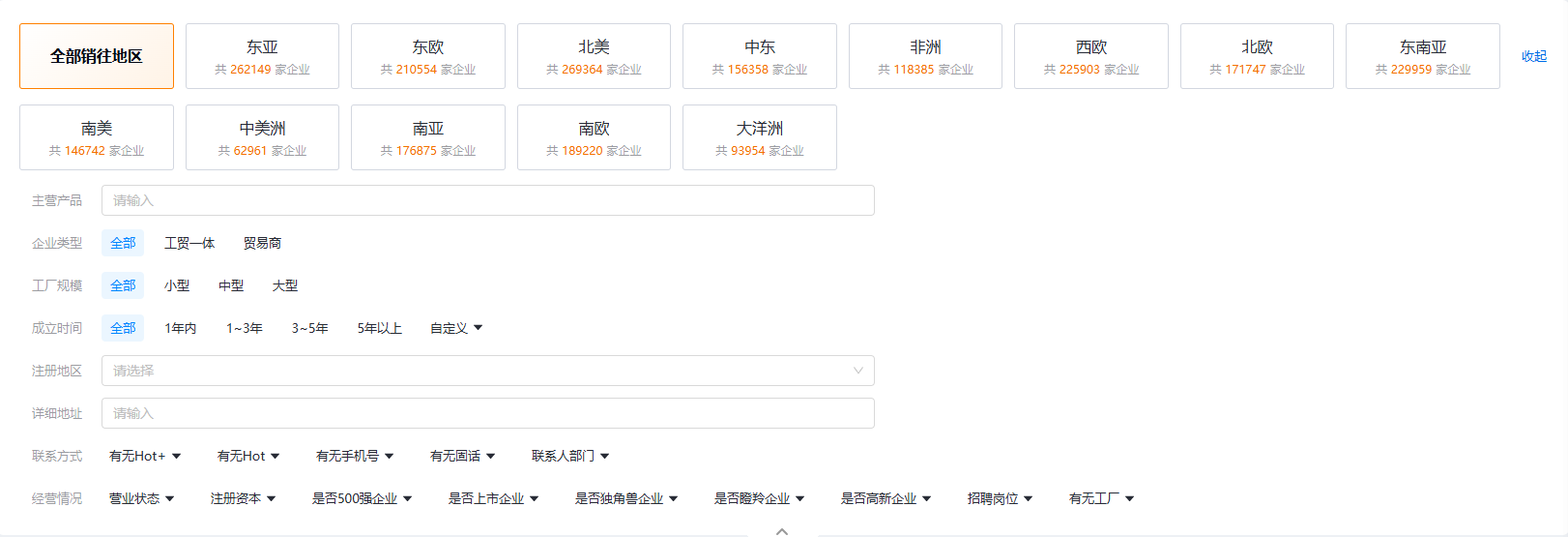
Task: Open the 自定义 date dropdown
Action: [455, 328]
